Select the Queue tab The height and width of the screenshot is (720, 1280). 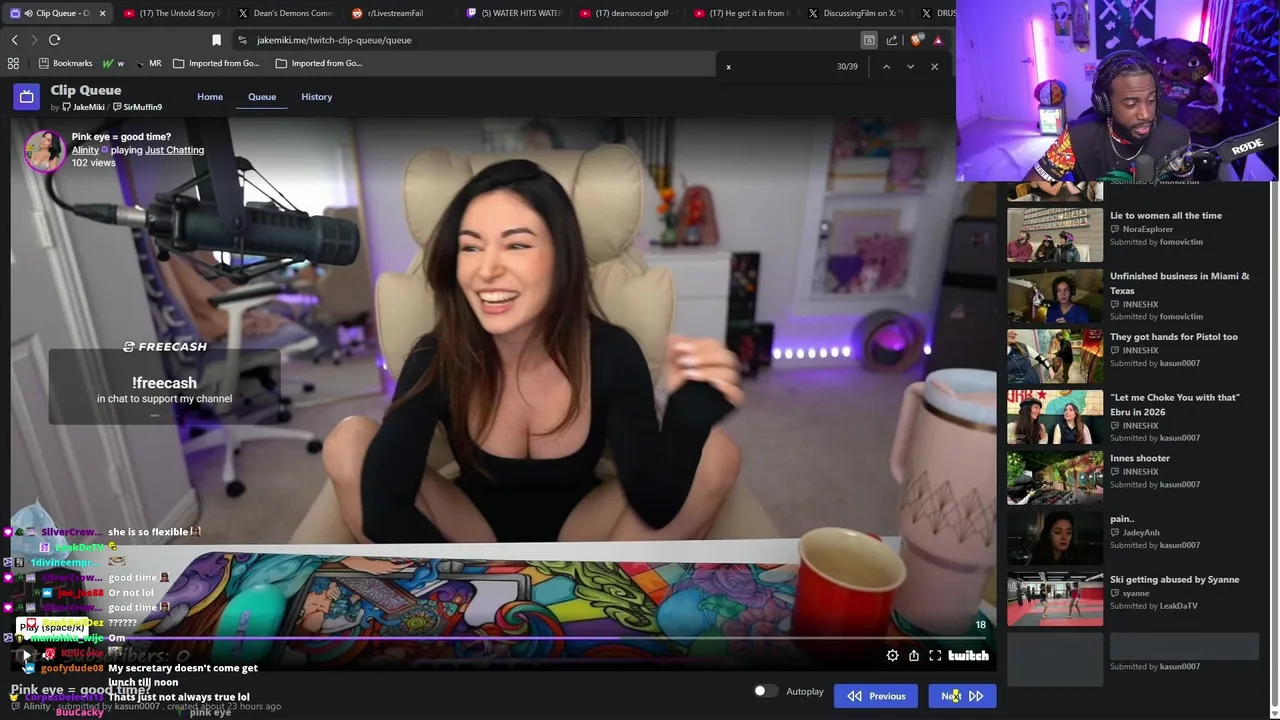[262, 97]
